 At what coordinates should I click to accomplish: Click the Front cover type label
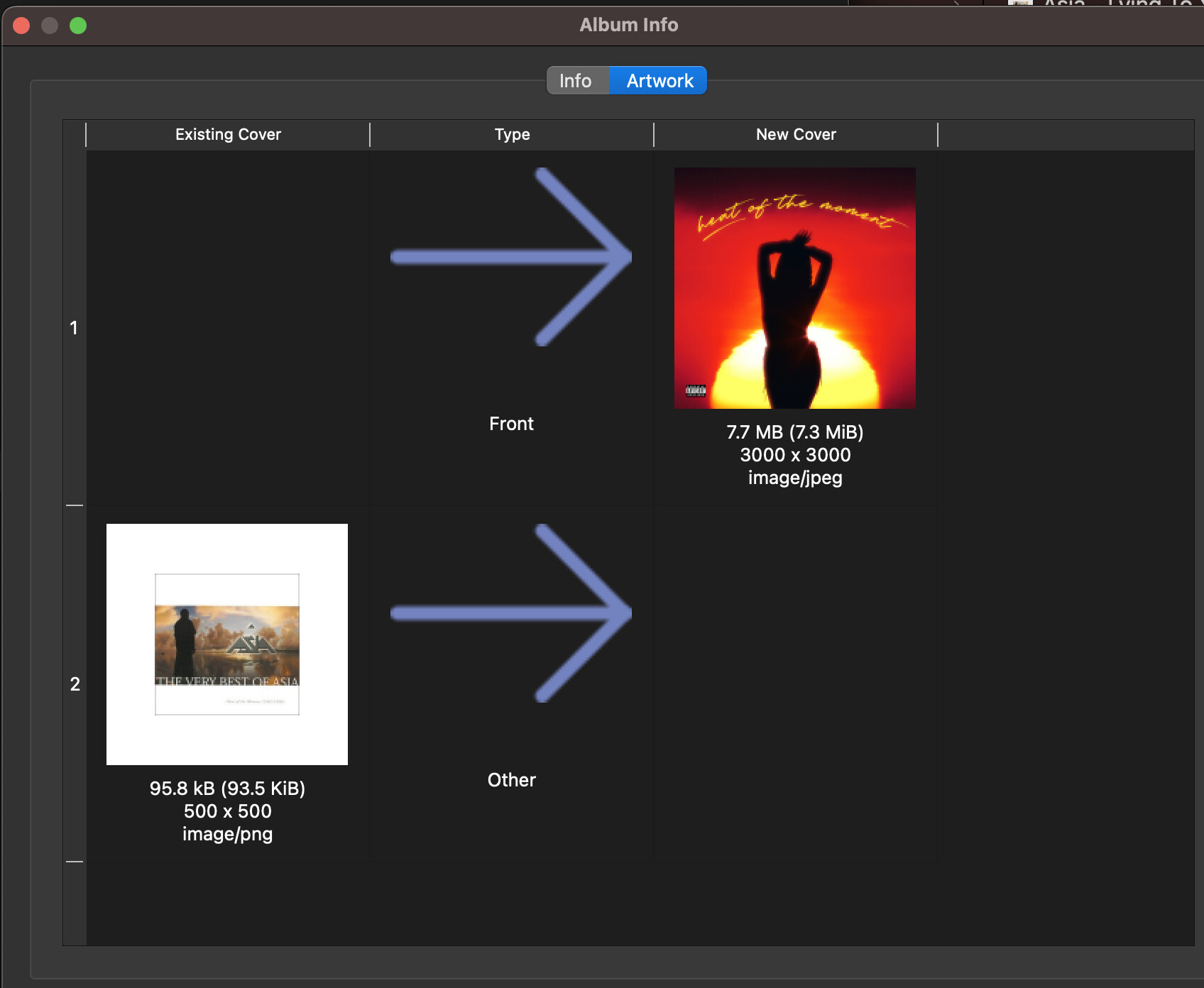tap(511, 424)
